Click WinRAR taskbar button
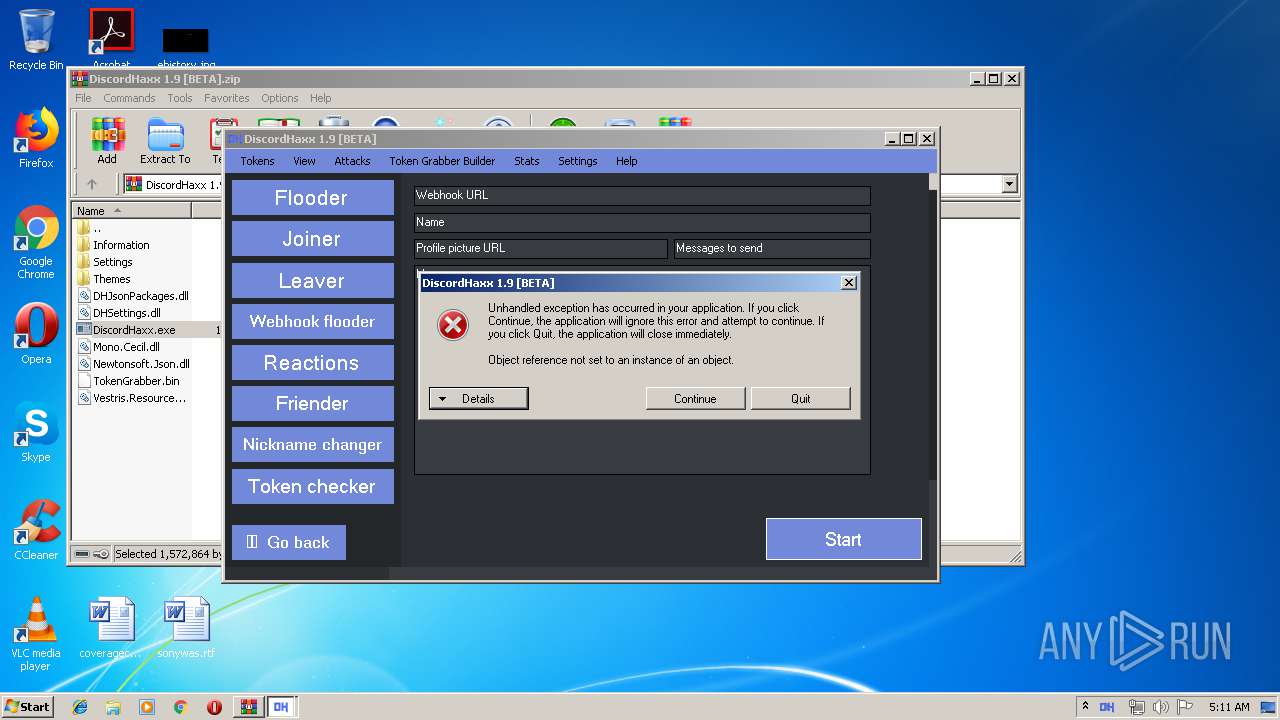This screenshot has width=1280, height=720. point(249,707)
